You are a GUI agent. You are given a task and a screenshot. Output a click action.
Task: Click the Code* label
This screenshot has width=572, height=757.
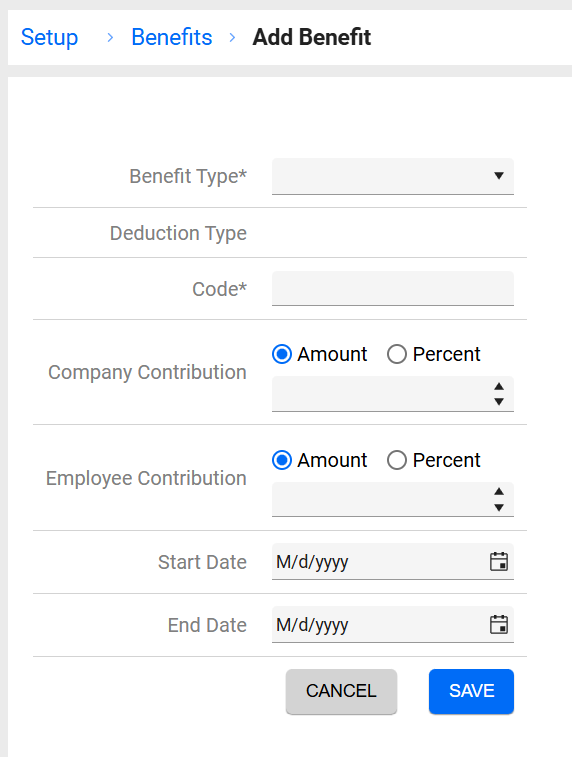pos(220,289)
